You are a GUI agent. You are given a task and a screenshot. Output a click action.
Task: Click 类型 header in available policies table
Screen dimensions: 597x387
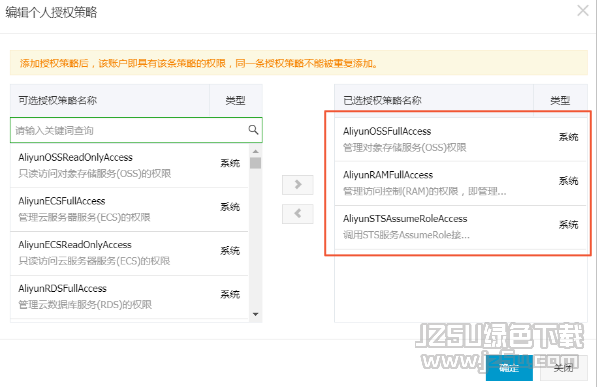click(x=235, y=101)
